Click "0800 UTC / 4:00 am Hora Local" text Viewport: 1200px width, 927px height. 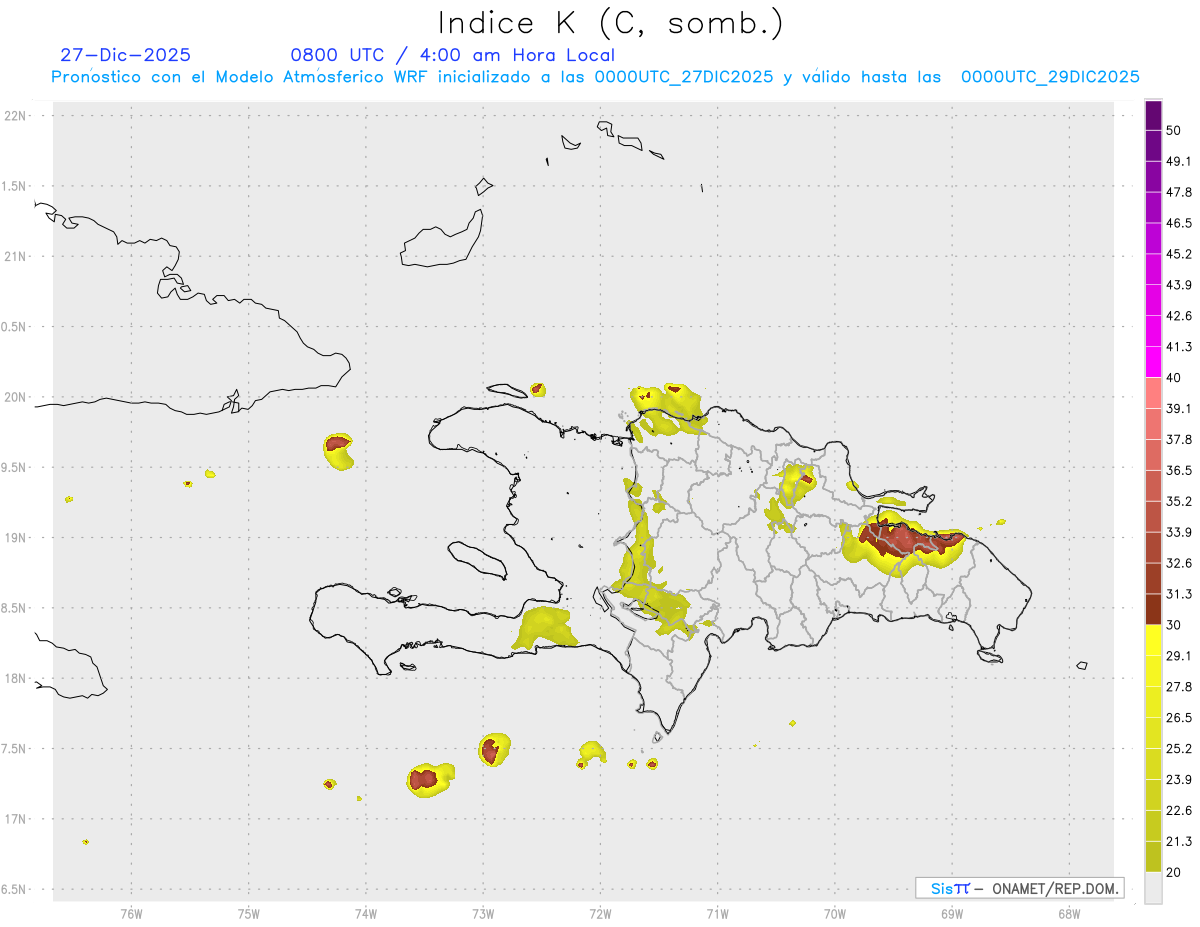click(452, 55)
